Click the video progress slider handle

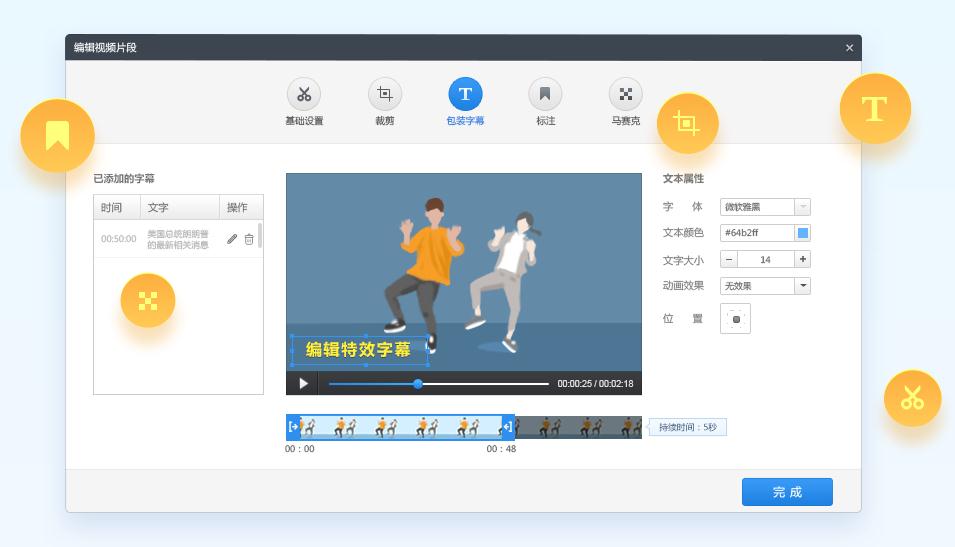pos(418,384)
